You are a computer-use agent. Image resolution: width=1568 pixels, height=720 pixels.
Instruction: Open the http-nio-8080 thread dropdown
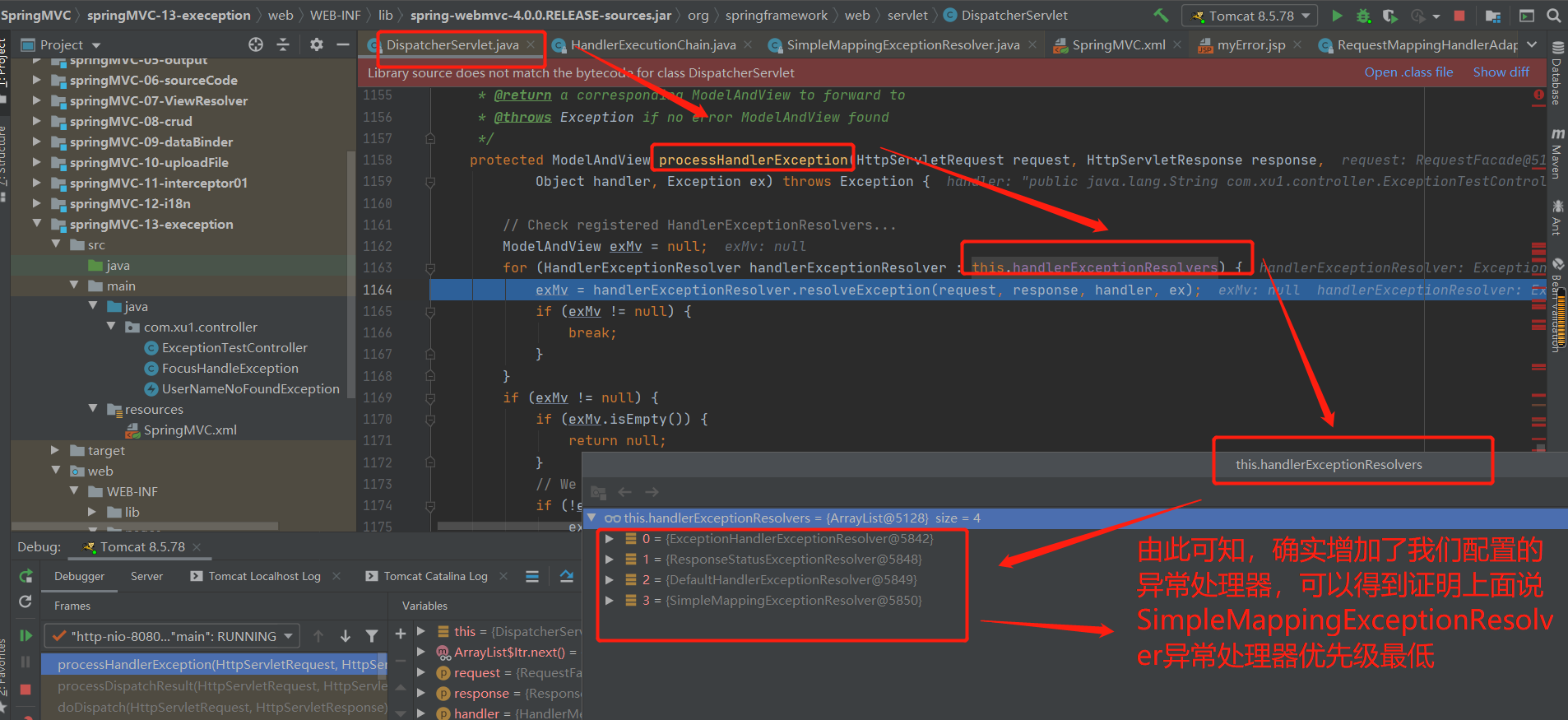click(172, 636)
